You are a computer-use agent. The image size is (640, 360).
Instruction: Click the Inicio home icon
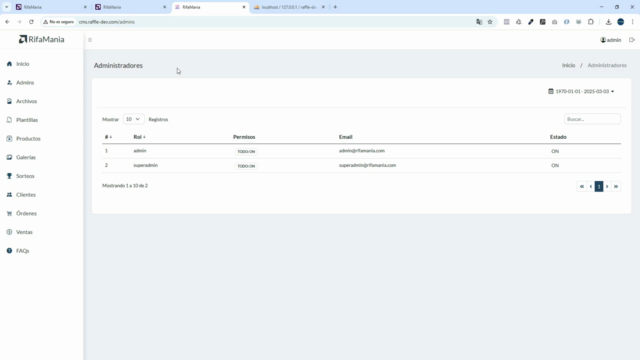pos(9,64)
